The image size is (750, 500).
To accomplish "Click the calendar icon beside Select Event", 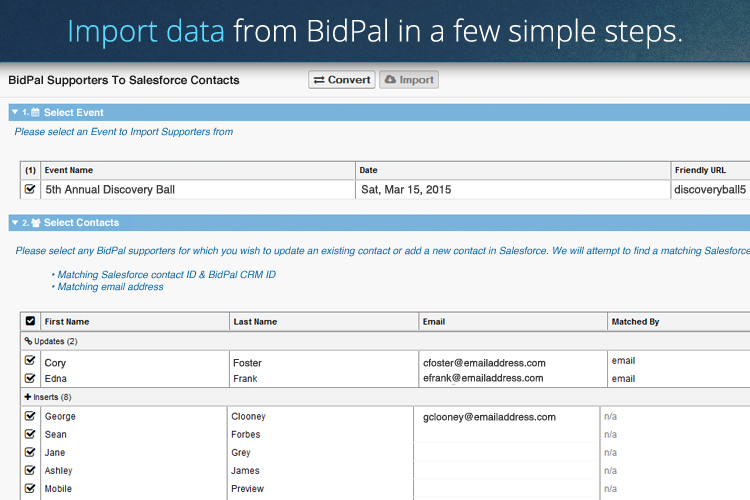I will click(35, 112).
